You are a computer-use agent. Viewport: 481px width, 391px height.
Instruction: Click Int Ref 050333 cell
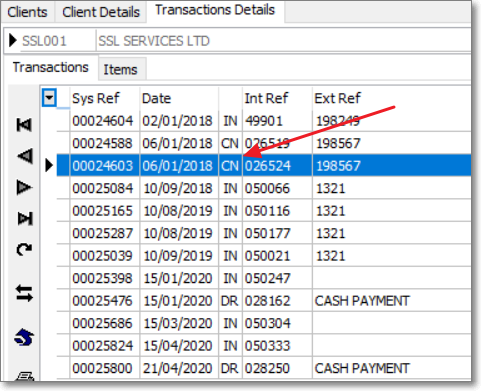click(x=277, y=346)
